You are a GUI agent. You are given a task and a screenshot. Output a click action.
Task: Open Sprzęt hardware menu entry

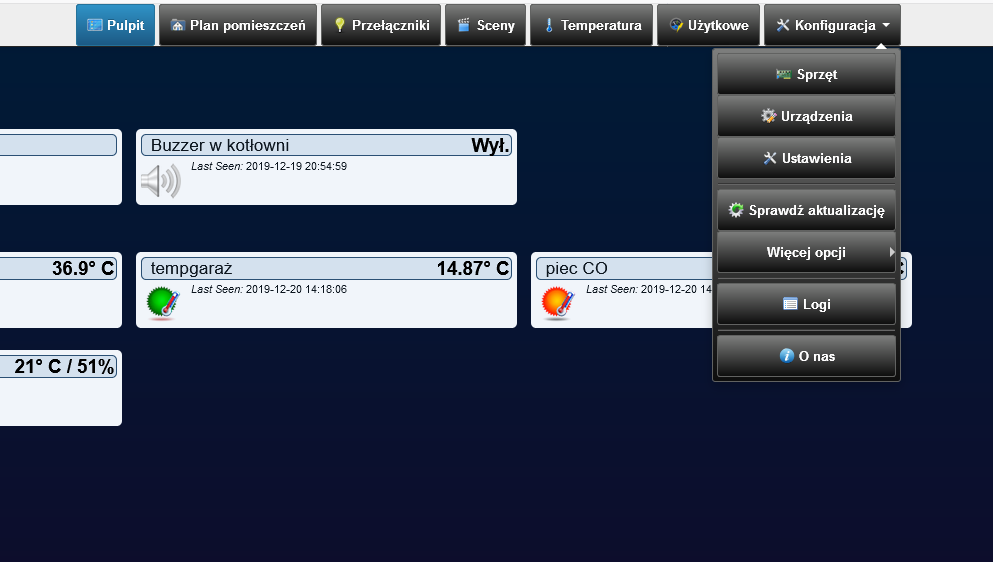(x=806, y=74)
